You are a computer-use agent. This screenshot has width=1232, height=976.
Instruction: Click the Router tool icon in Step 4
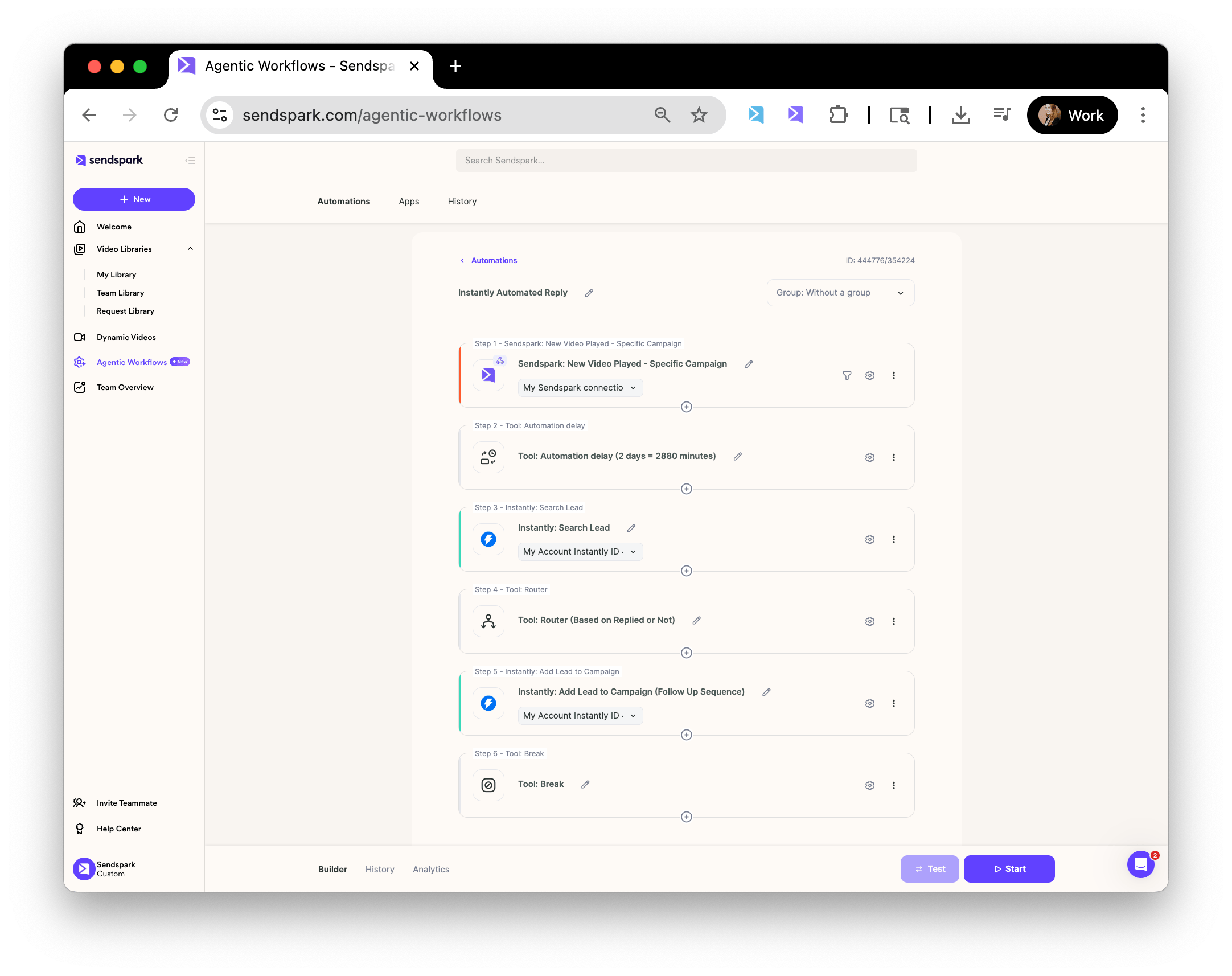(x=488, y=621)
